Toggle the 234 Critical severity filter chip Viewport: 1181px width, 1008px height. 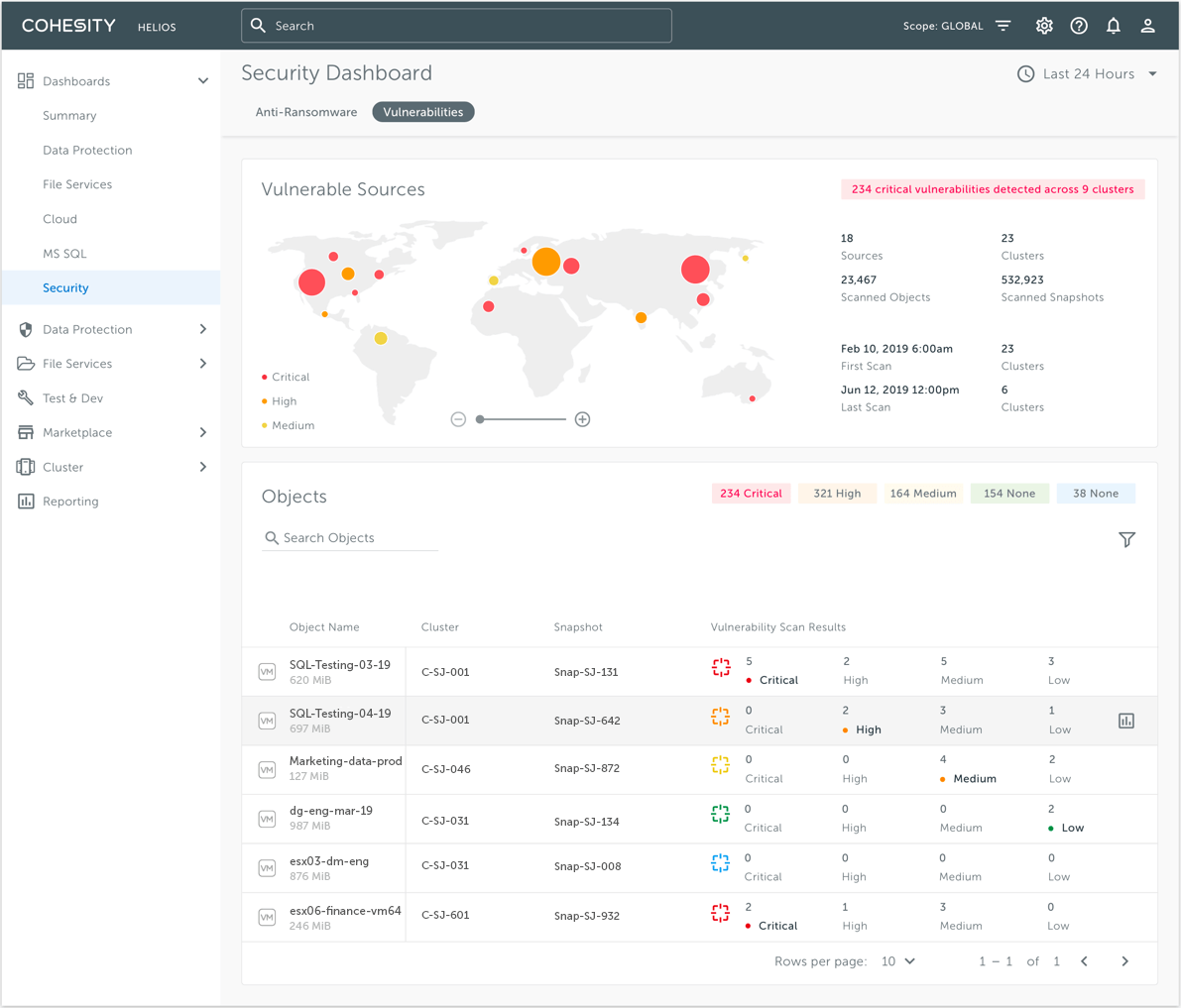click(751, 493)
